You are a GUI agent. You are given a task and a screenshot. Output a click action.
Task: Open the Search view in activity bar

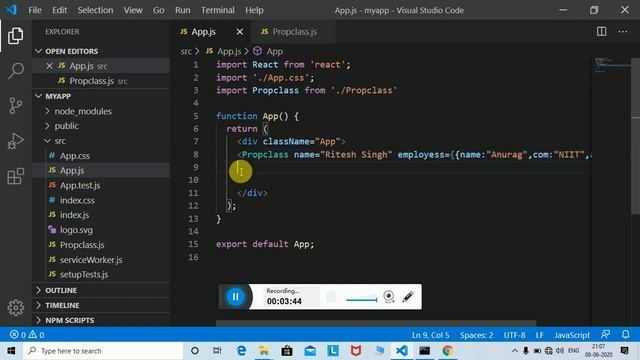(x=16, y=71)
